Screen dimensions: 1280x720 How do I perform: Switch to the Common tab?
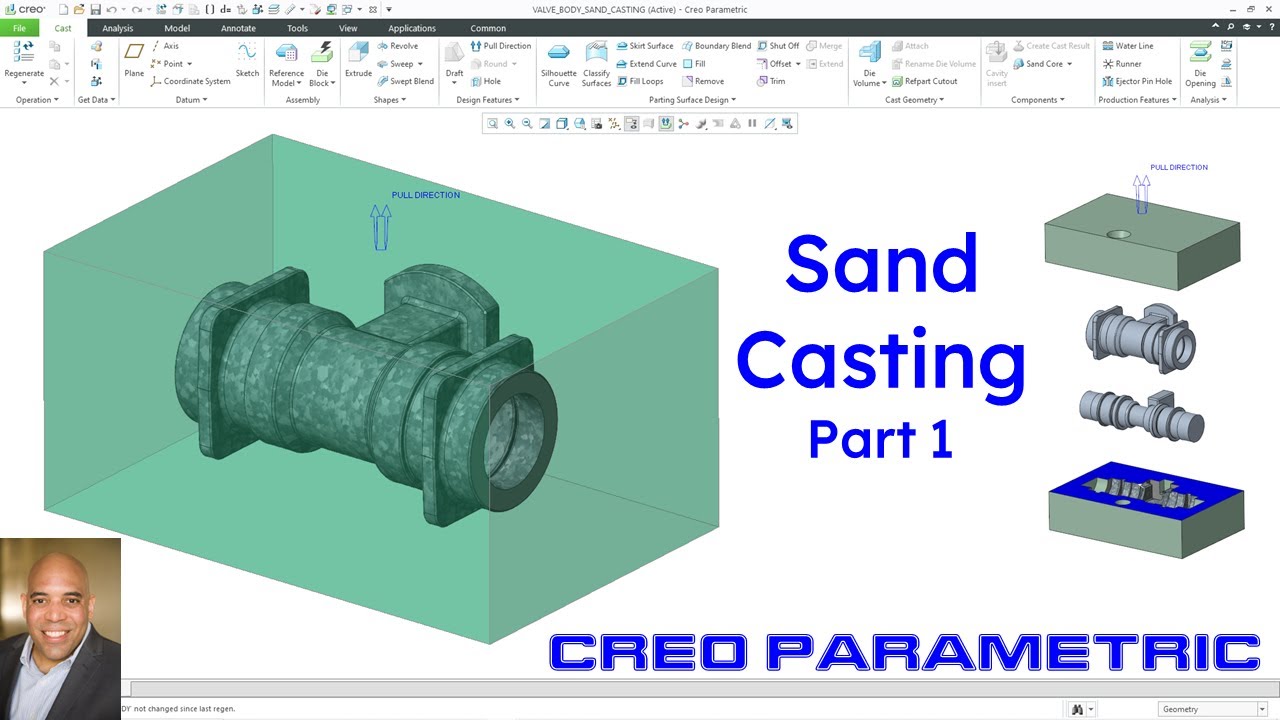pyautogui.click(x=488, y=28)
